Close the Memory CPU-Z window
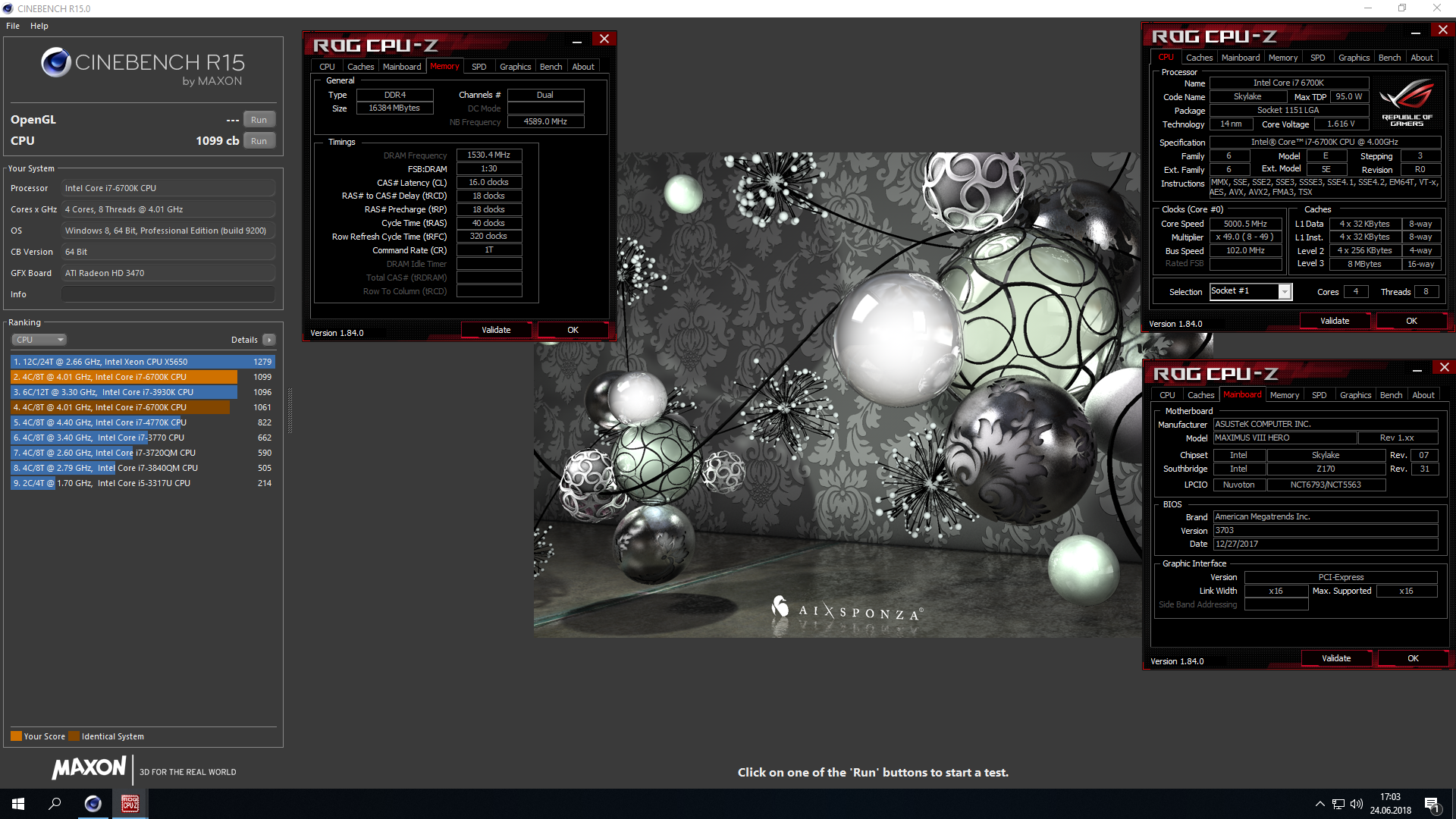The height and width of the screenshot is (819, 1456). (x=604, y=39)
